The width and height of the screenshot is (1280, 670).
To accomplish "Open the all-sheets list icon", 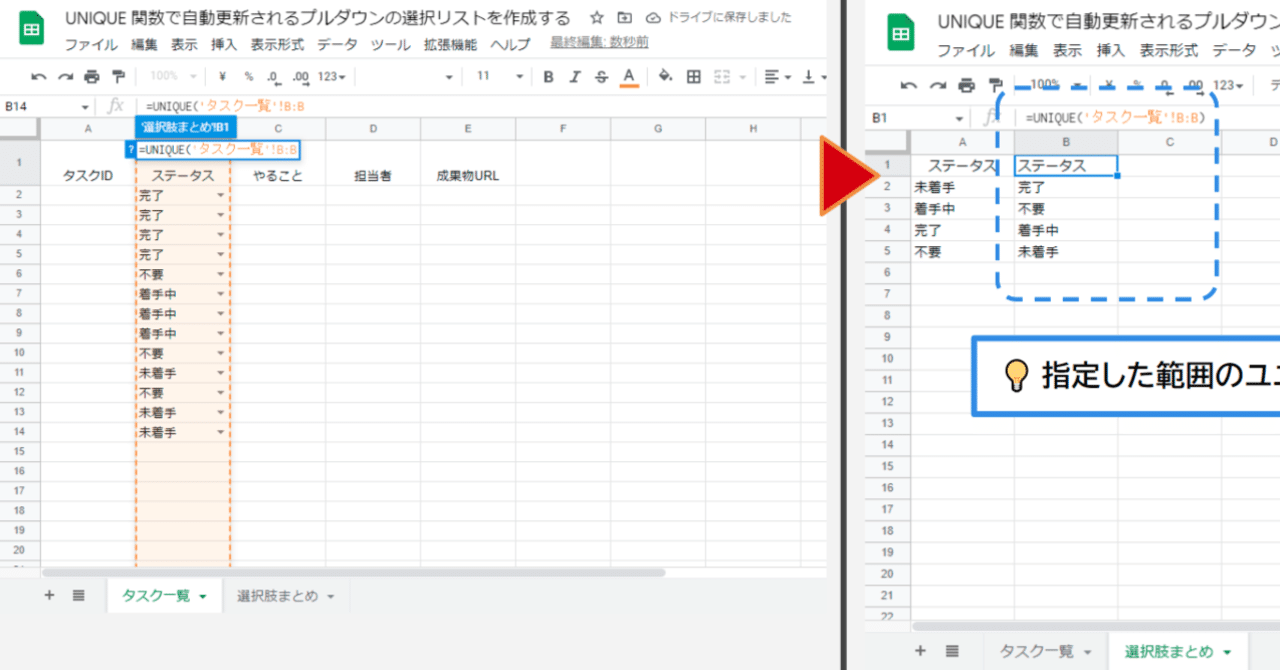I will pyautogui.click(x=78, y=595).
